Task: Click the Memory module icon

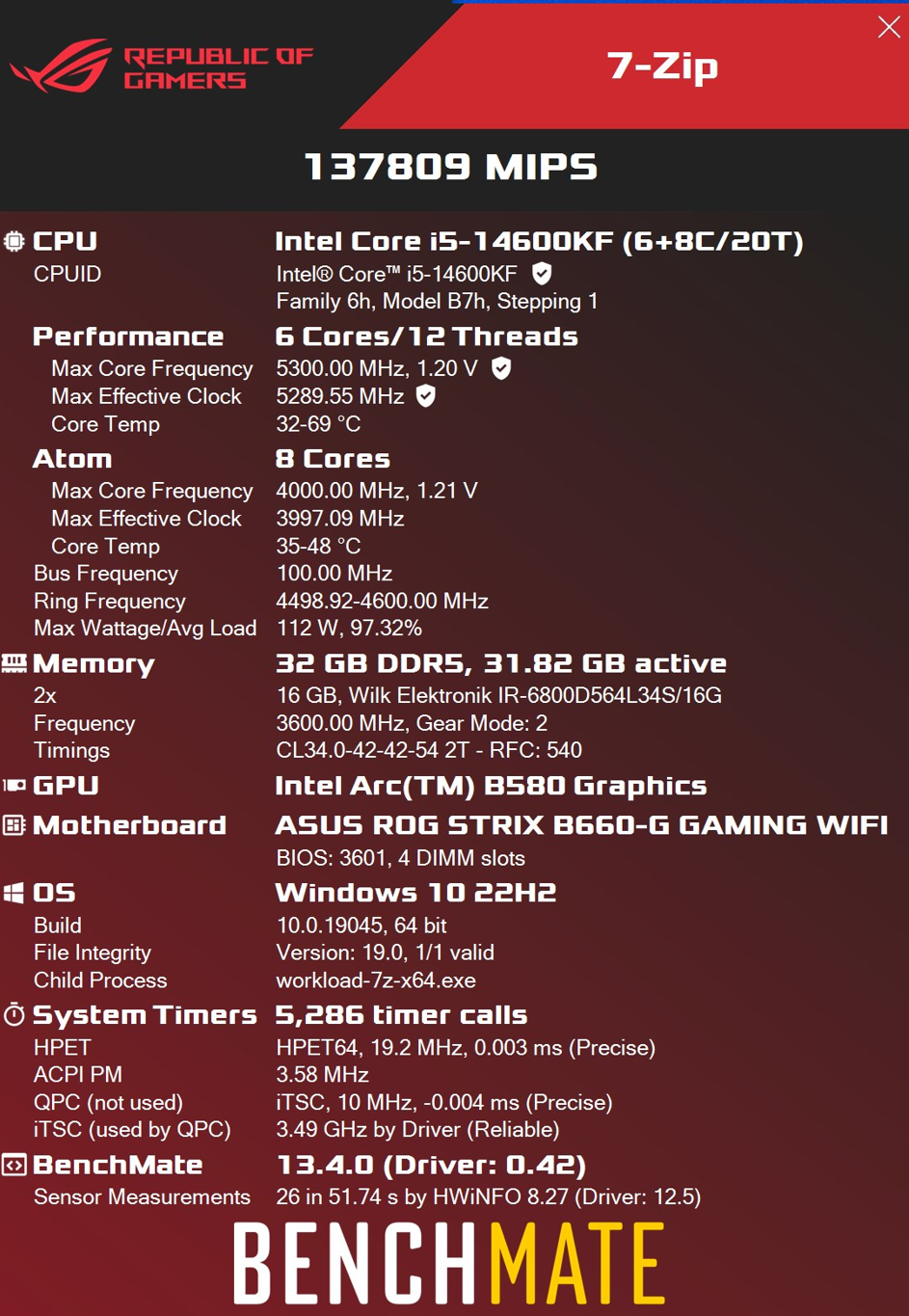Action: pos(14,663)
